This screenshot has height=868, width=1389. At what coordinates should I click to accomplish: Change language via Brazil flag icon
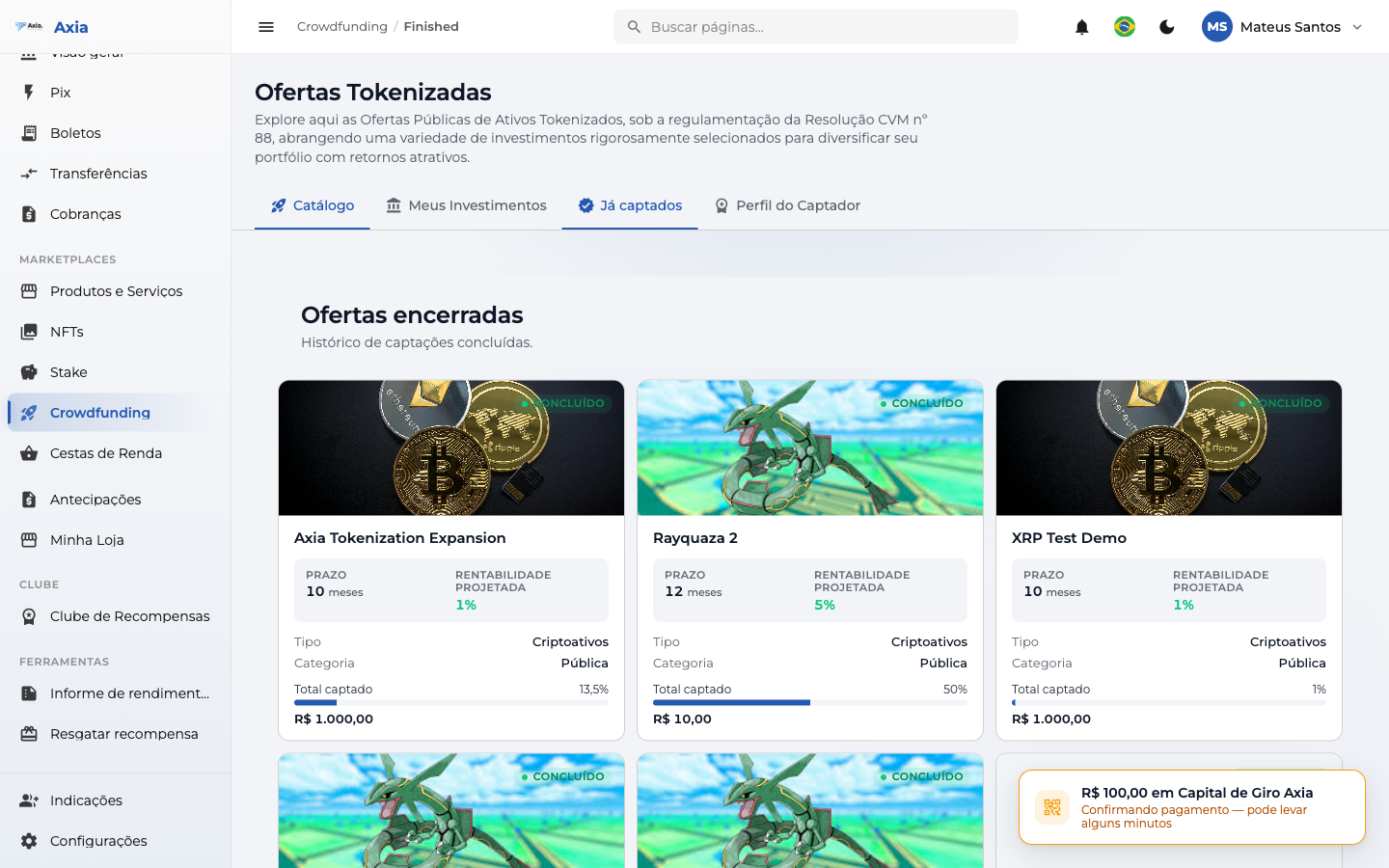[x=1125, y=27]
